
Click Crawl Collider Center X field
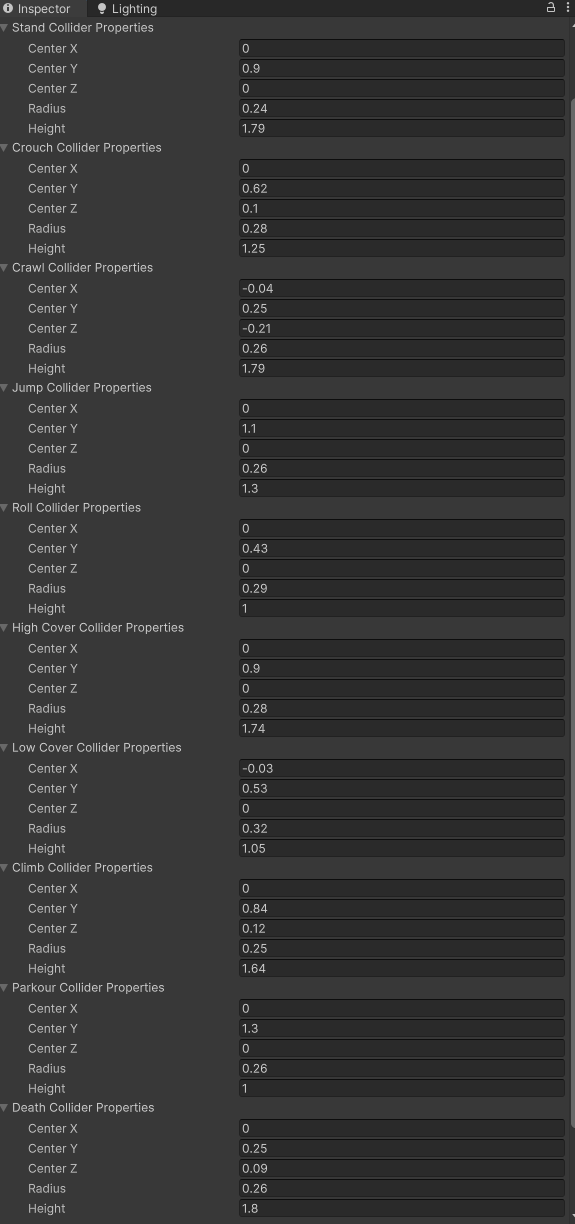(402, 289)
